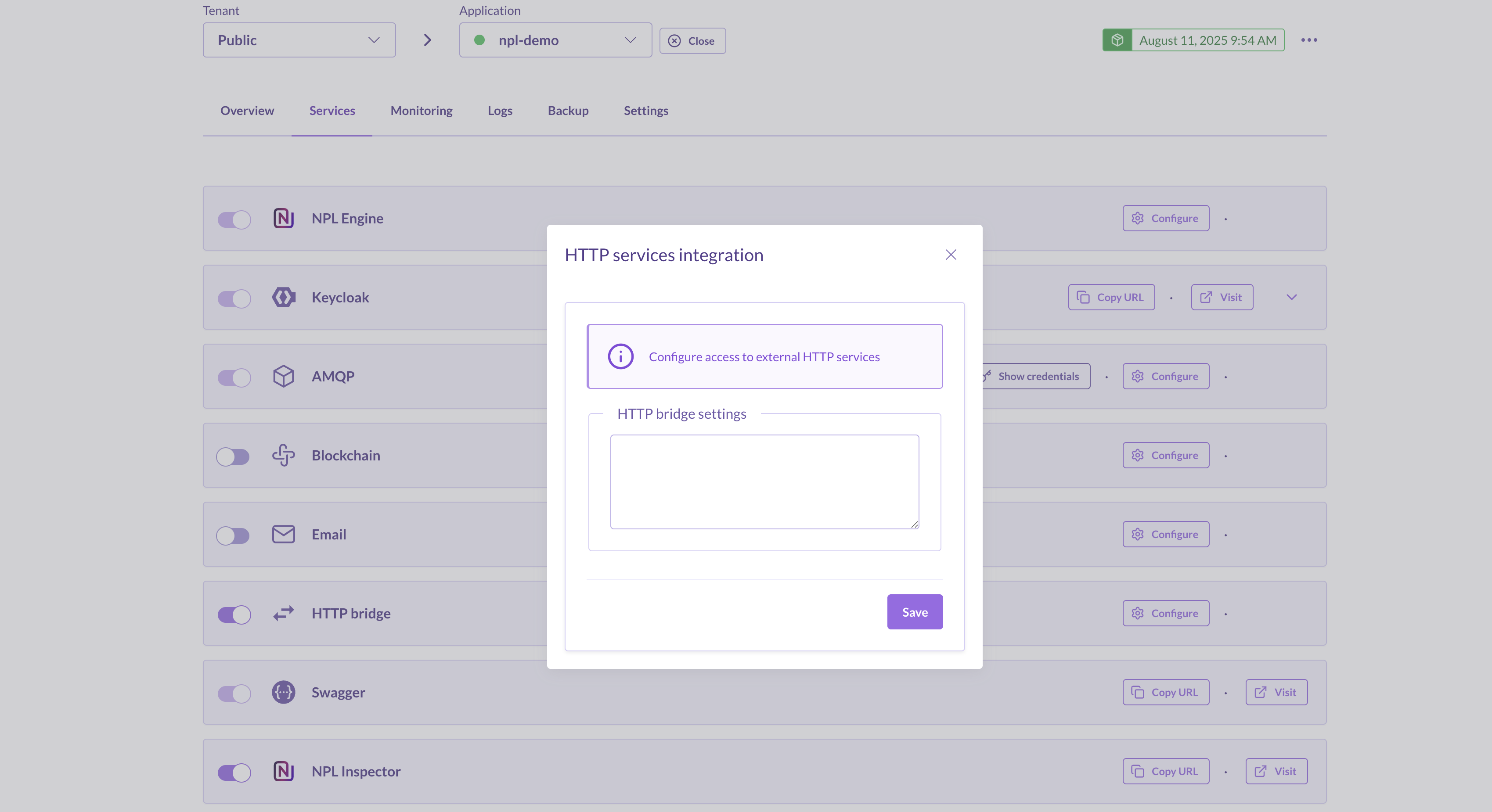
Task: Switch to the Monitoring tab
Action: click(x=421, y=111)
